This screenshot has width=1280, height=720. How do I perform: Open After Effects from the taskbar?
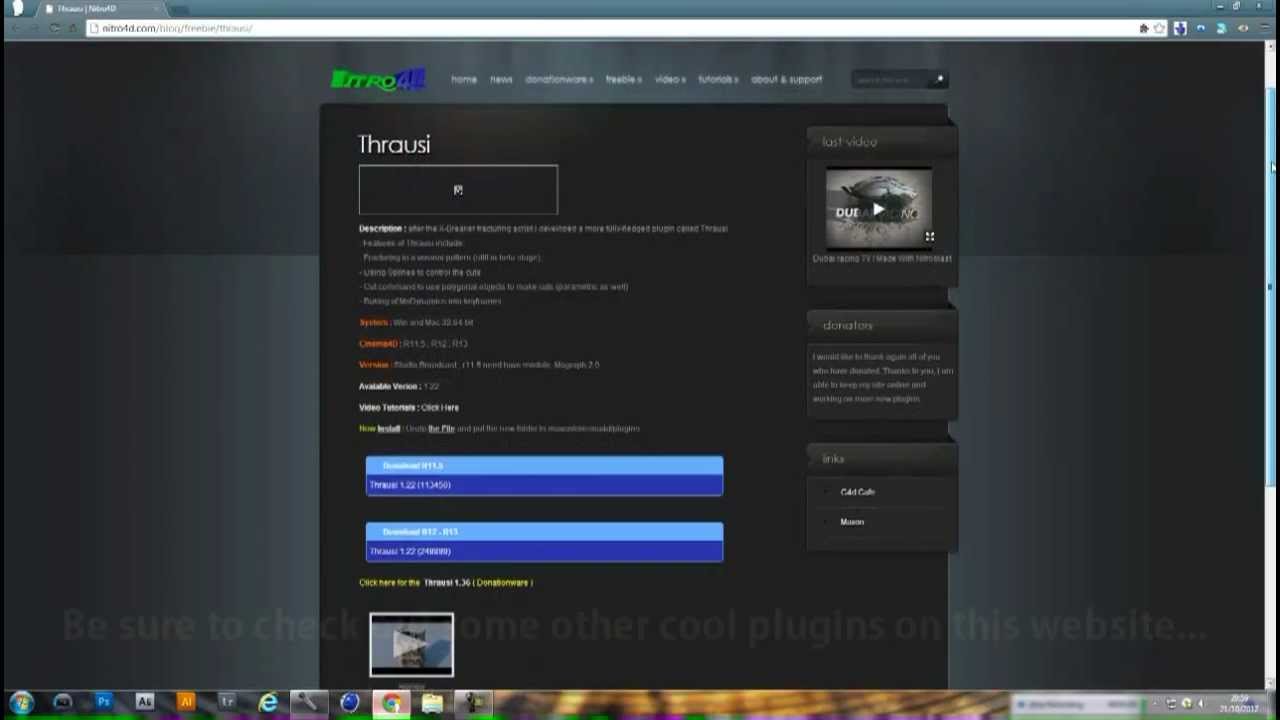pyautogui.click(x=144, y=703)
